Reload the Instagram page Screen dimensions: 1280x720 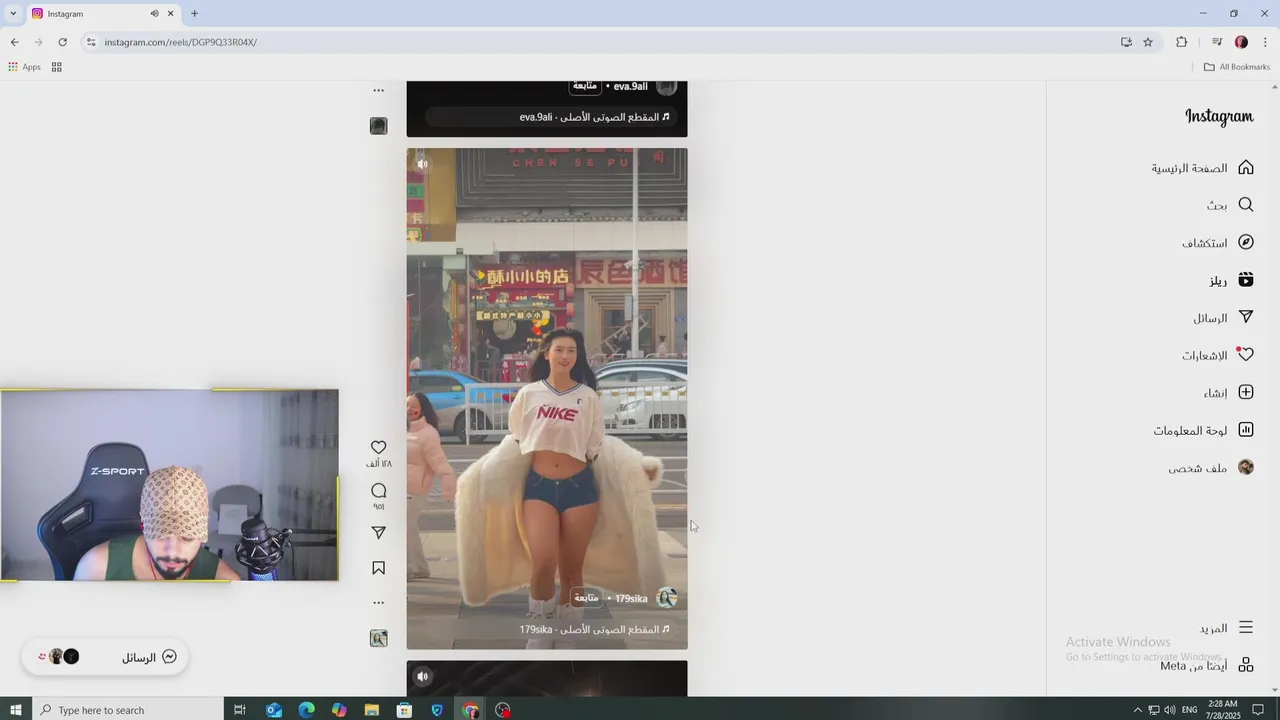click(x=62, y=42)
